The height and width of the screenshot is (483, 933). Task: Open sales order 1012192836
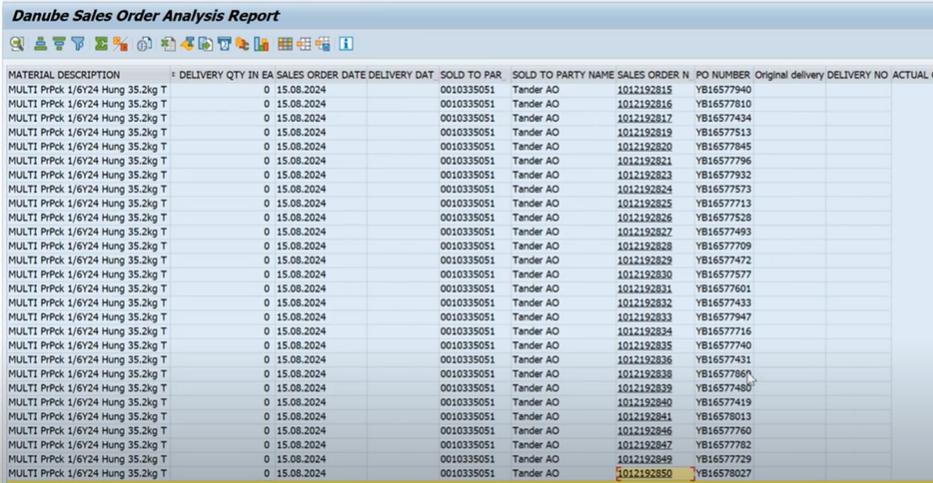[x=644, y=360]
